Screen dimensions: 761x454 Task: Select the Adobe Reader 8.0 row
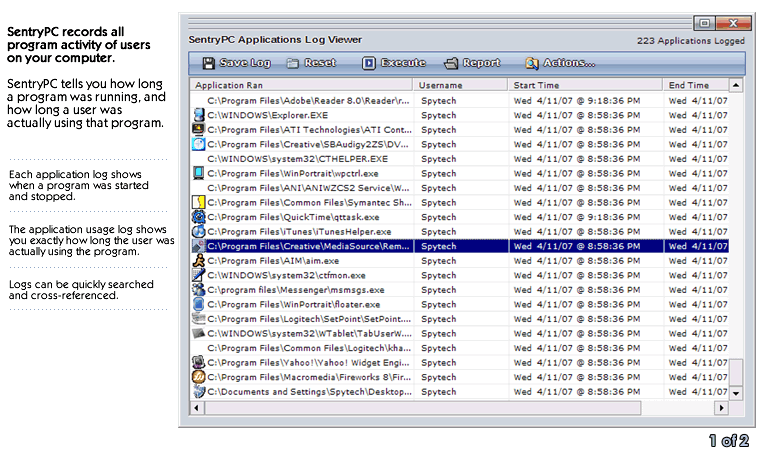pos(459,101)
